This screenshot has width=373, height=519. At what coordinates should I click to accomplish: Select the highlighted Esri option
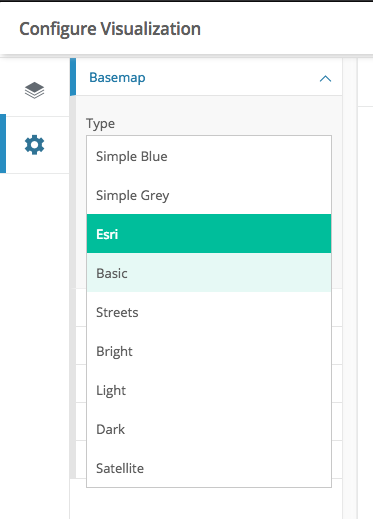[209, 234]
